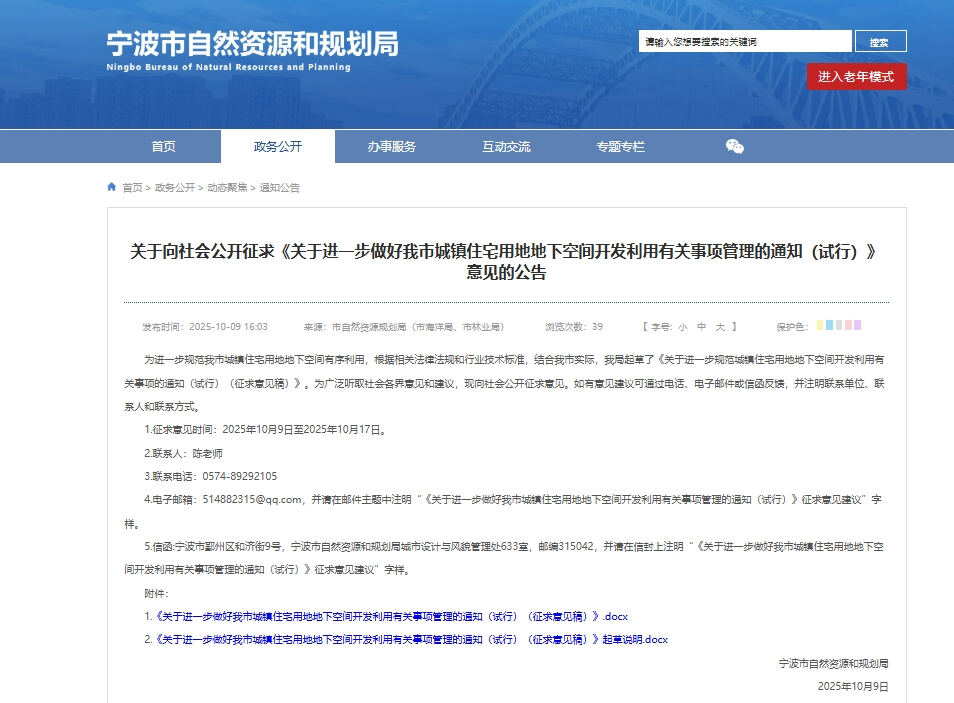The width and height of the screenshot is (954, 703).
Task: Select the purple protection color swatch
Action: [x=857, y=326]
